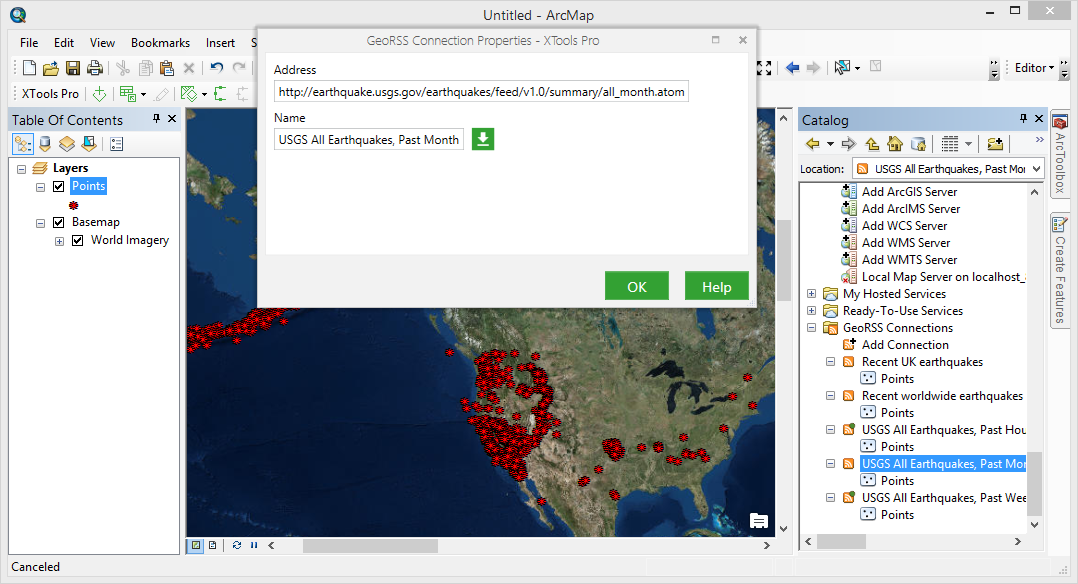Go back in the Catalog window
The image size is (1078, 584).
pos(813,144)
